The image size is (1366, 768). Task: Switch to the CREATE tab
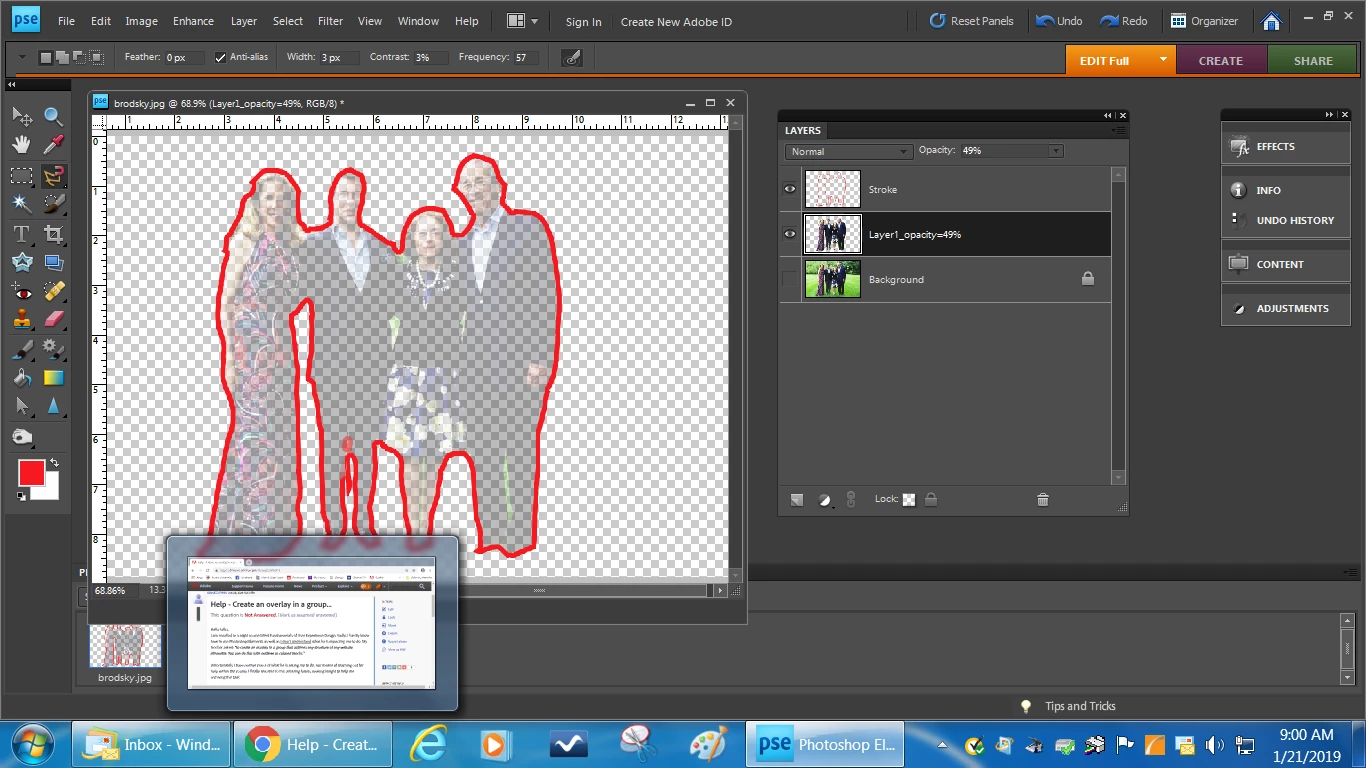pyautogui.click(x=1220, y=60)
